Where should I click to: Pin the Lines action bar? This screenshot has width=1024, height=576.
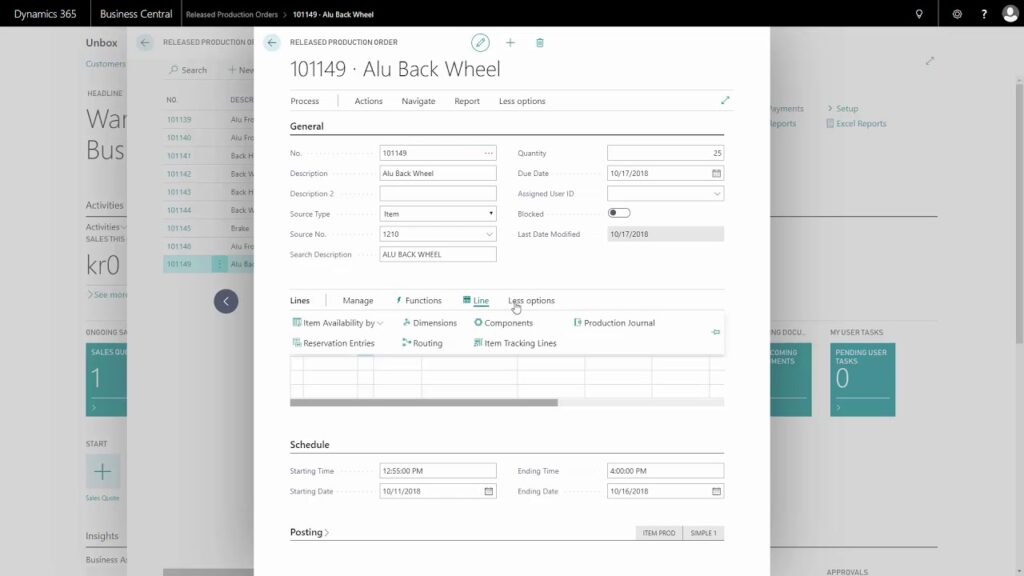716,332
